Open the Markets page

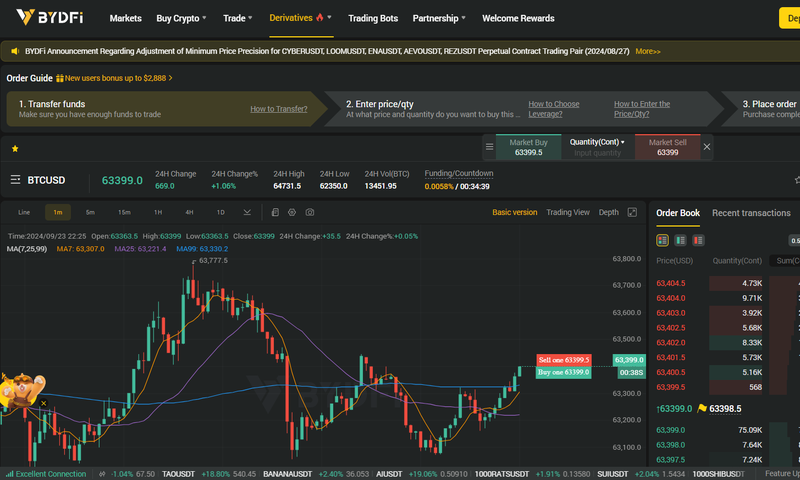point(126,18)
